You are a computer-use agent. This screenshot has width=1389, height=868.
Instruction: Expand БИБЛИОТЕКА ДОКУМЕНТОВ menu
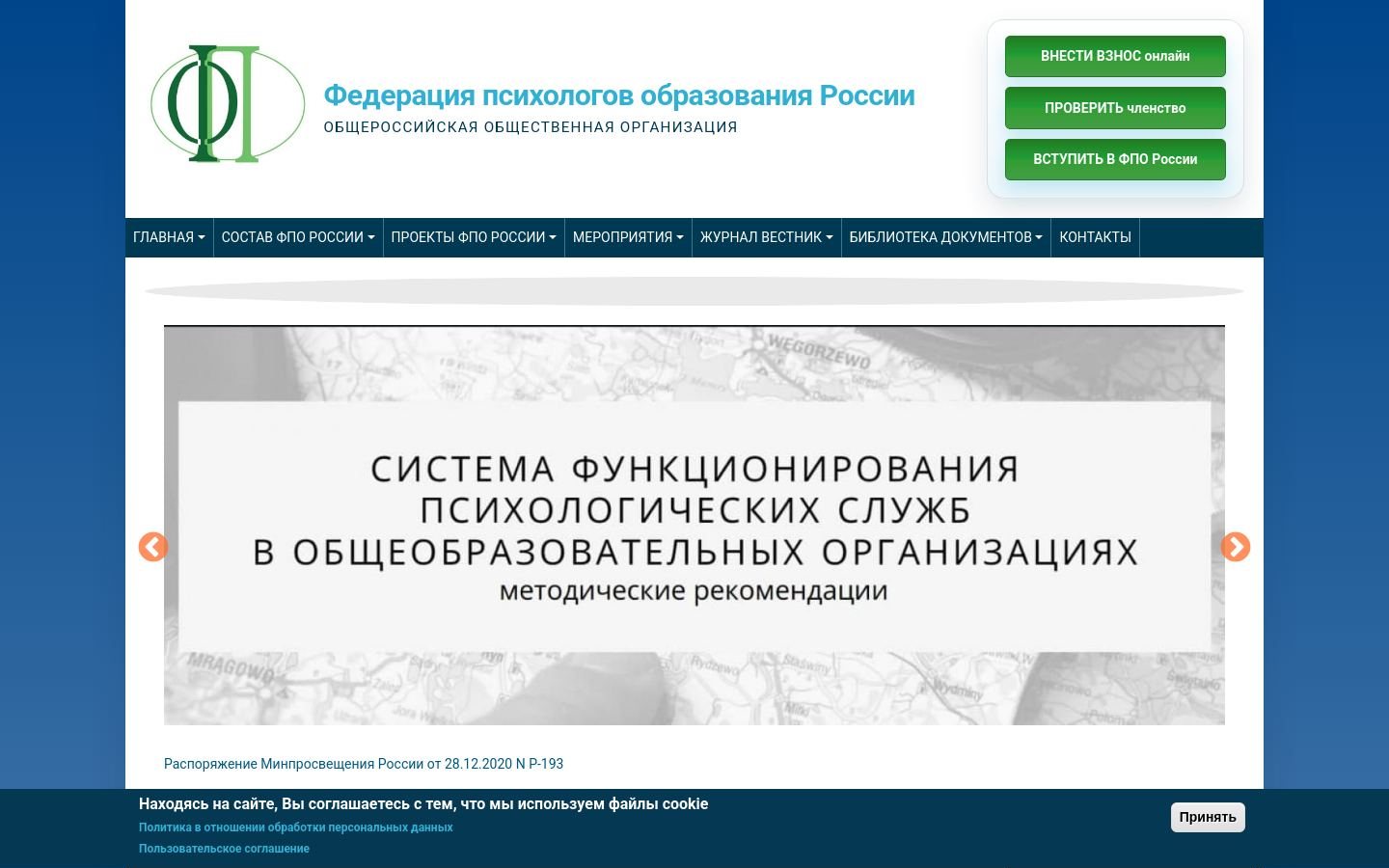click(946, 237)
